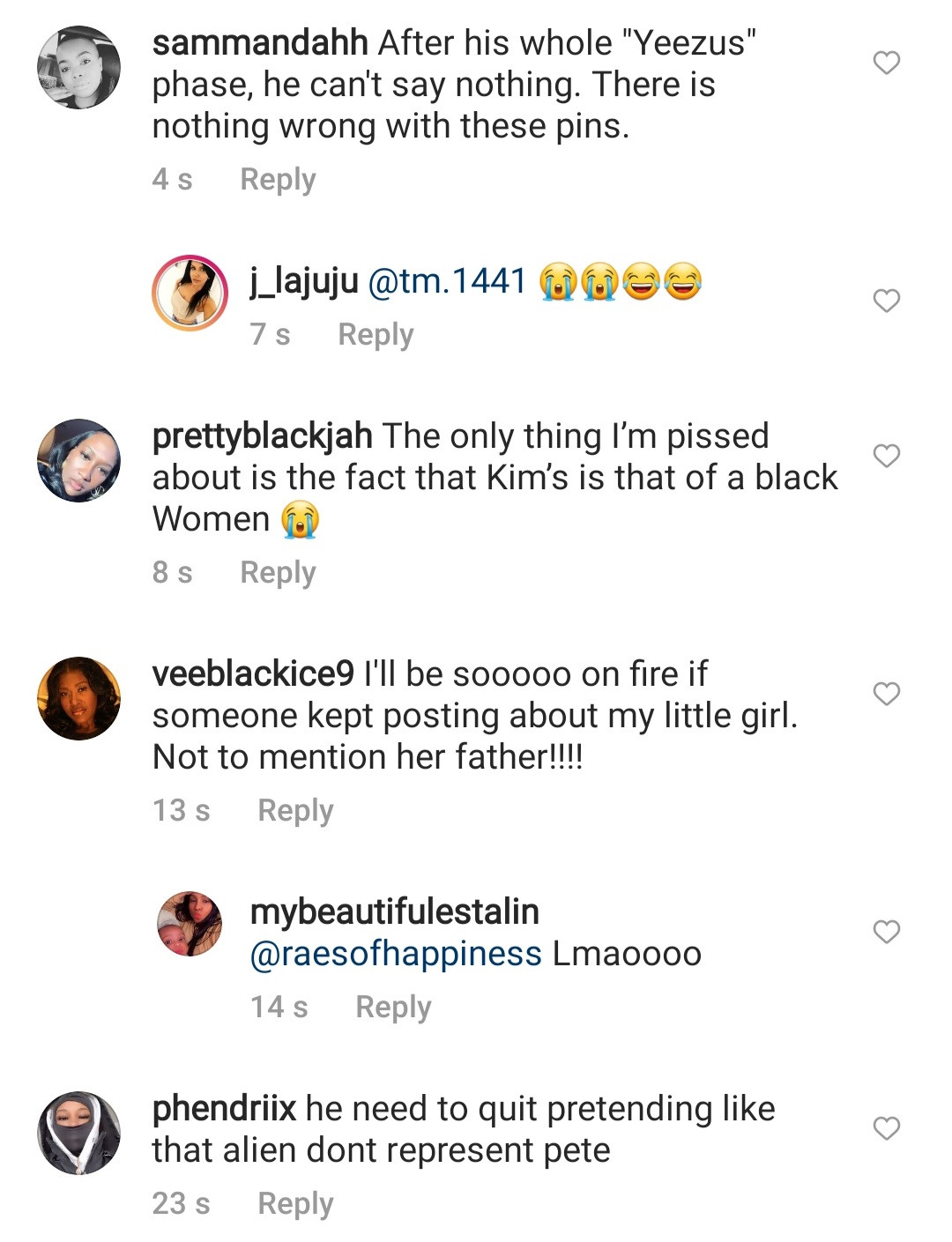View prettyblackjah's profile avatar
The height and width of the screenshot is (1242, 952).
[78, 460]
